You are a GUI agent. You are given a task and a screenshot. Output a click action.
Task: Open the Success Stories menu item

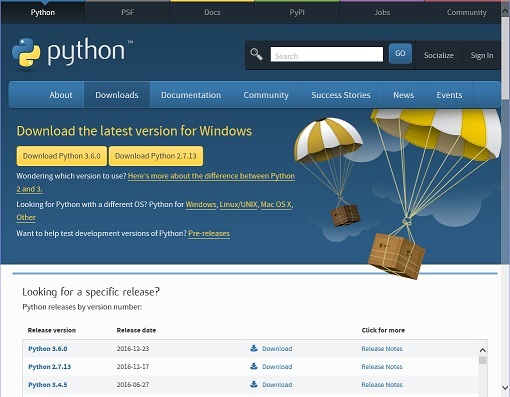[341, 95]
